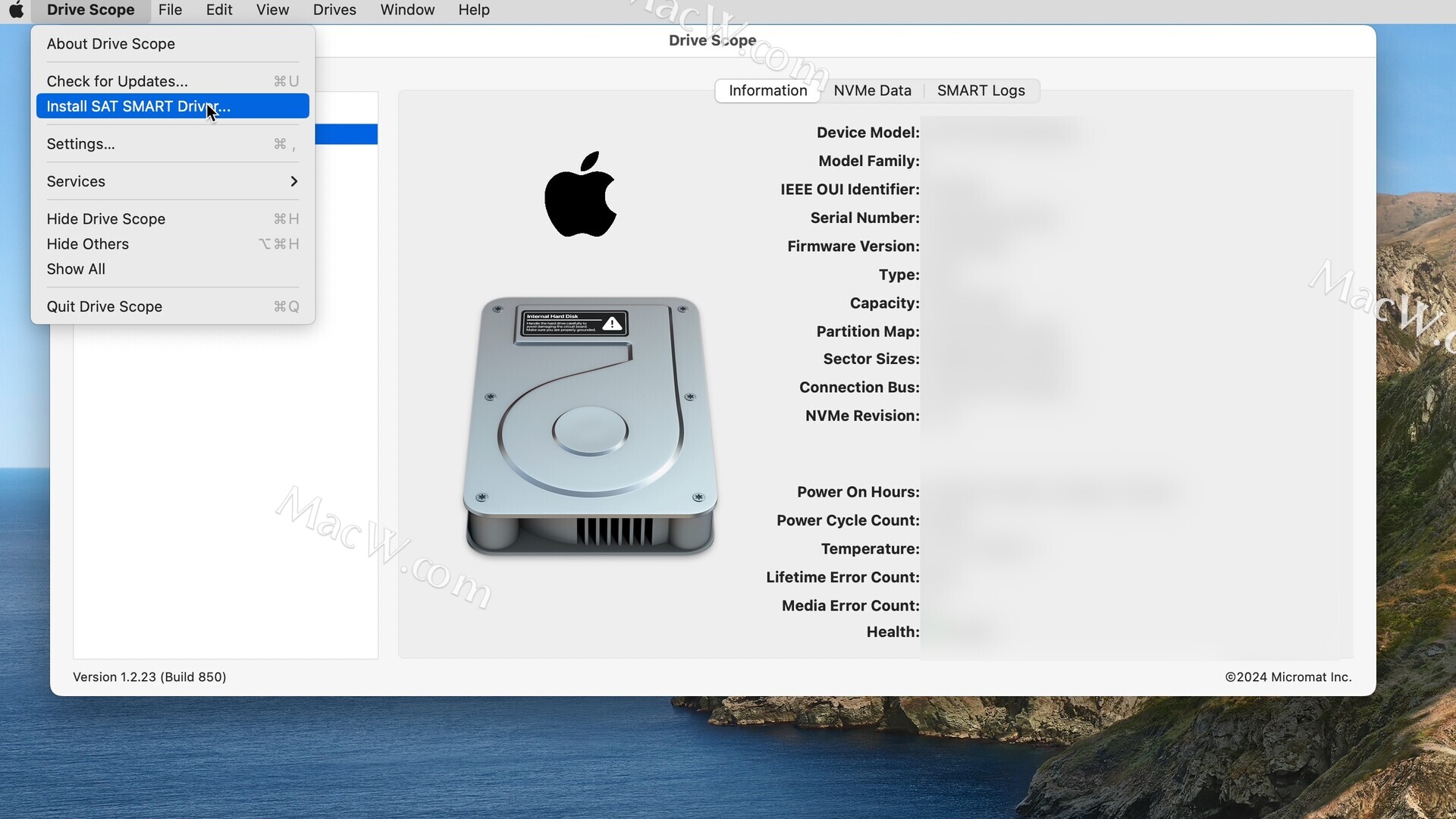Click Install SAT SMART Driver option
The height and width of the screenshot is (819, 1456).
(138, 106)
